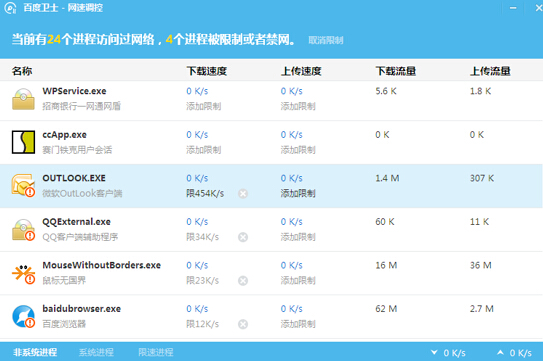Click the 36 M upload traffic value
The height and width of the screenshot is (361, 543).
point(481,265)
